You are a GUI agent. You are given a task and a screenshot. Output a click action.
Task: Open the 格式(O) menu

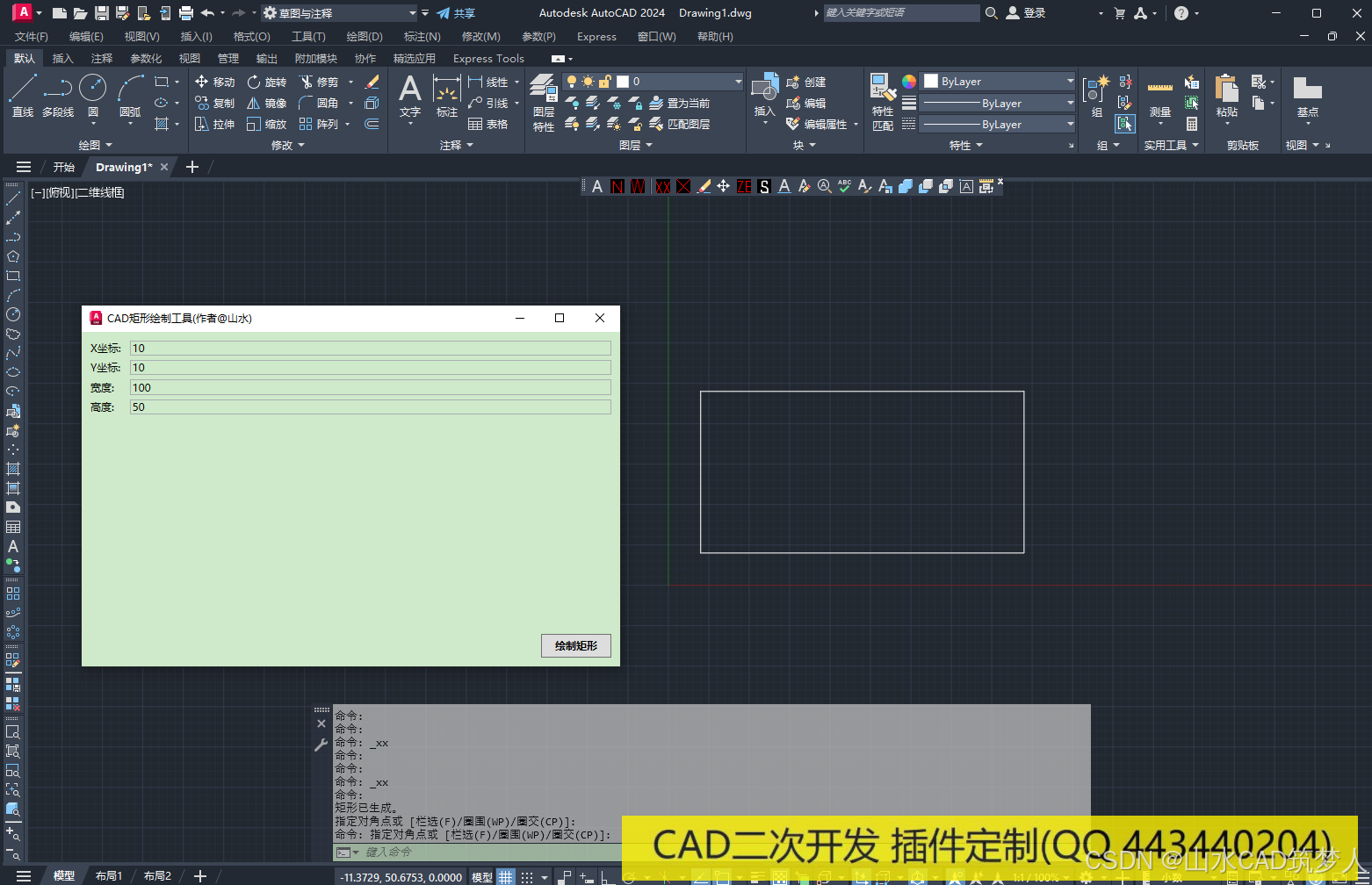point(251,36)
